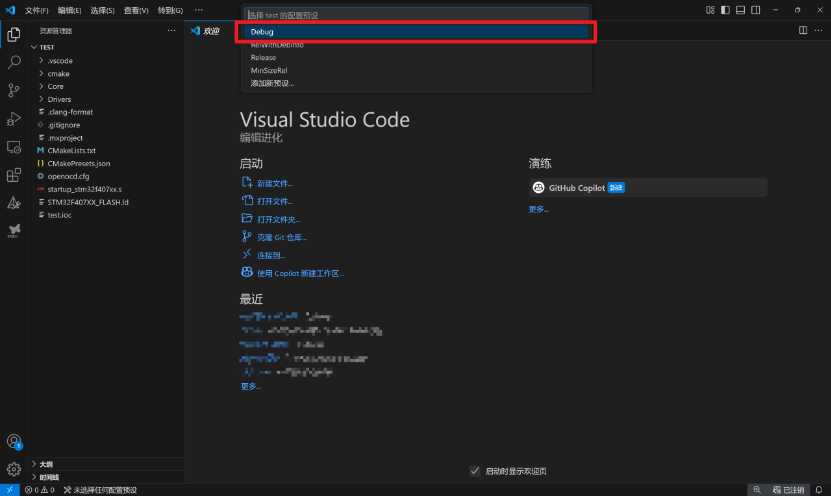
Task: Click the no configure preset selected status item
Action: [100, 490]
